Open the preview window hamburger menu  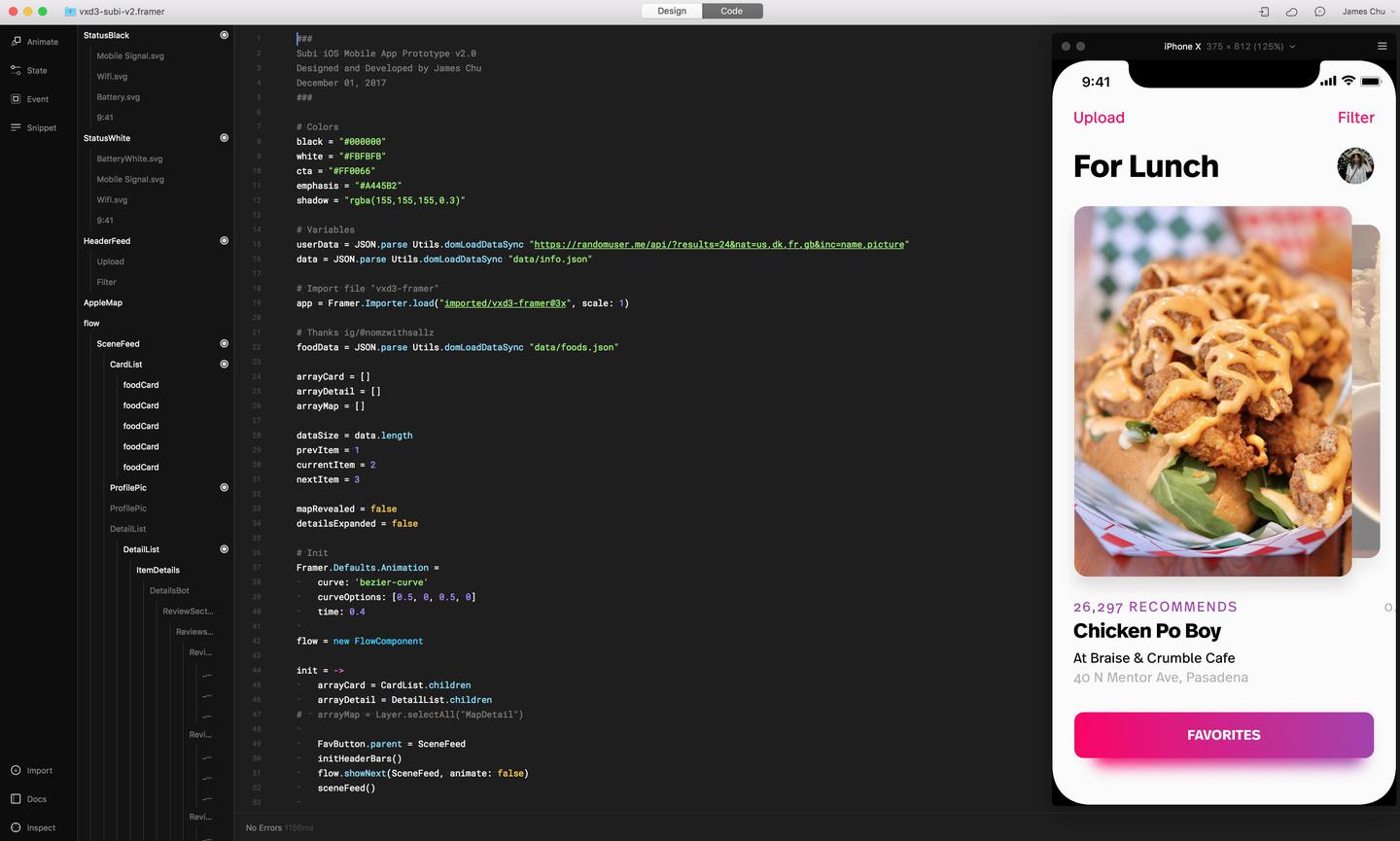[x=1382, y=46]
